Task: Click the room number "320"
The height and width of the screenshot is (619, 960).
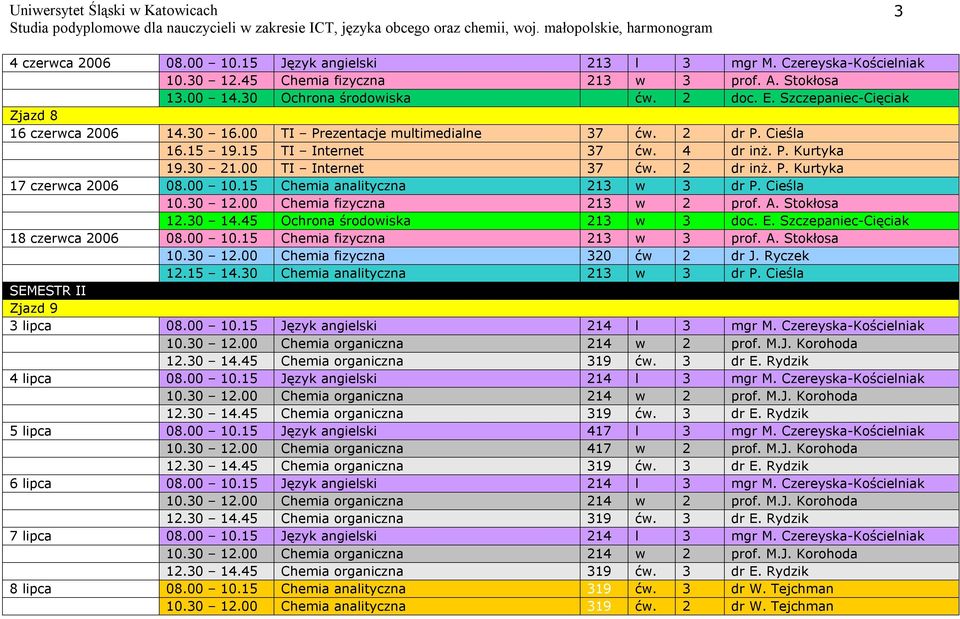Action: [x=599, y=256]
